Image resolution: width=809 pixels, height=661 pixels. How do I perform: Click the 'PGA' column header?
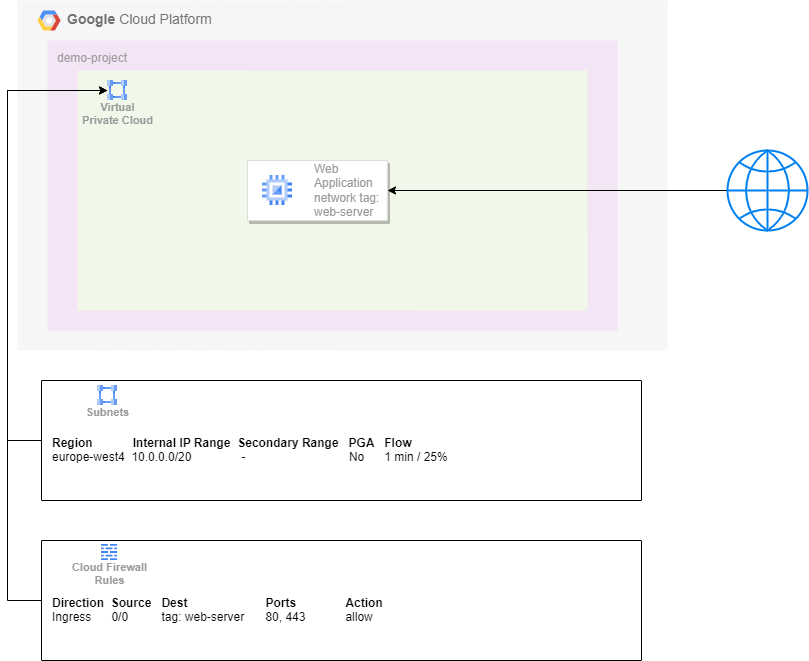[x=361, y=443]
